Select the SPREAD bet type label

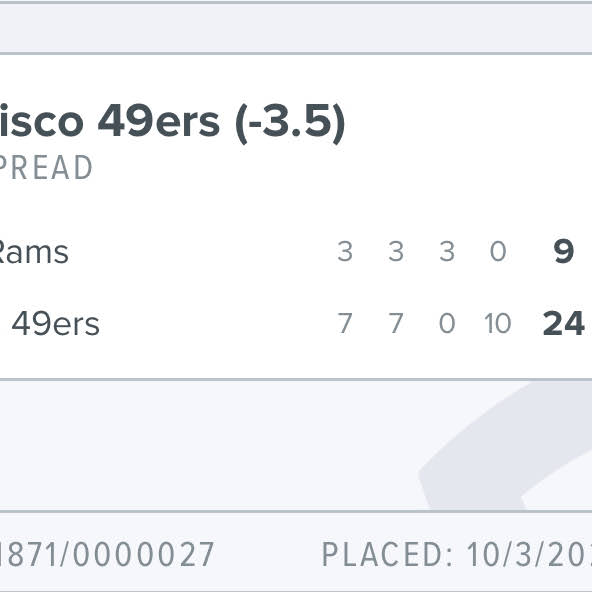pos(46,168)
